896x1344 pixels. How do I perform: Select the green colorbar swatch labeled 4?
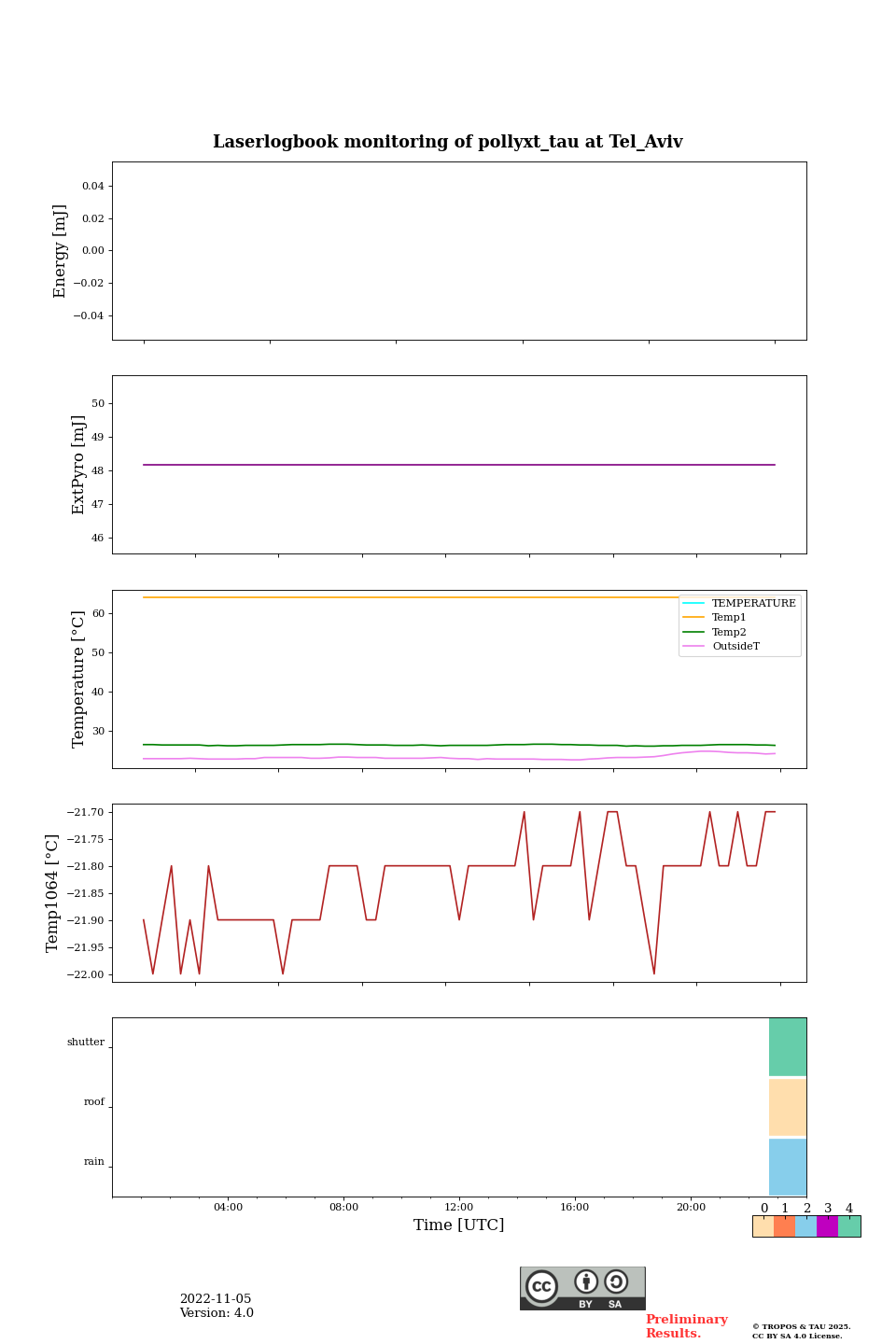coord(849,1226)
